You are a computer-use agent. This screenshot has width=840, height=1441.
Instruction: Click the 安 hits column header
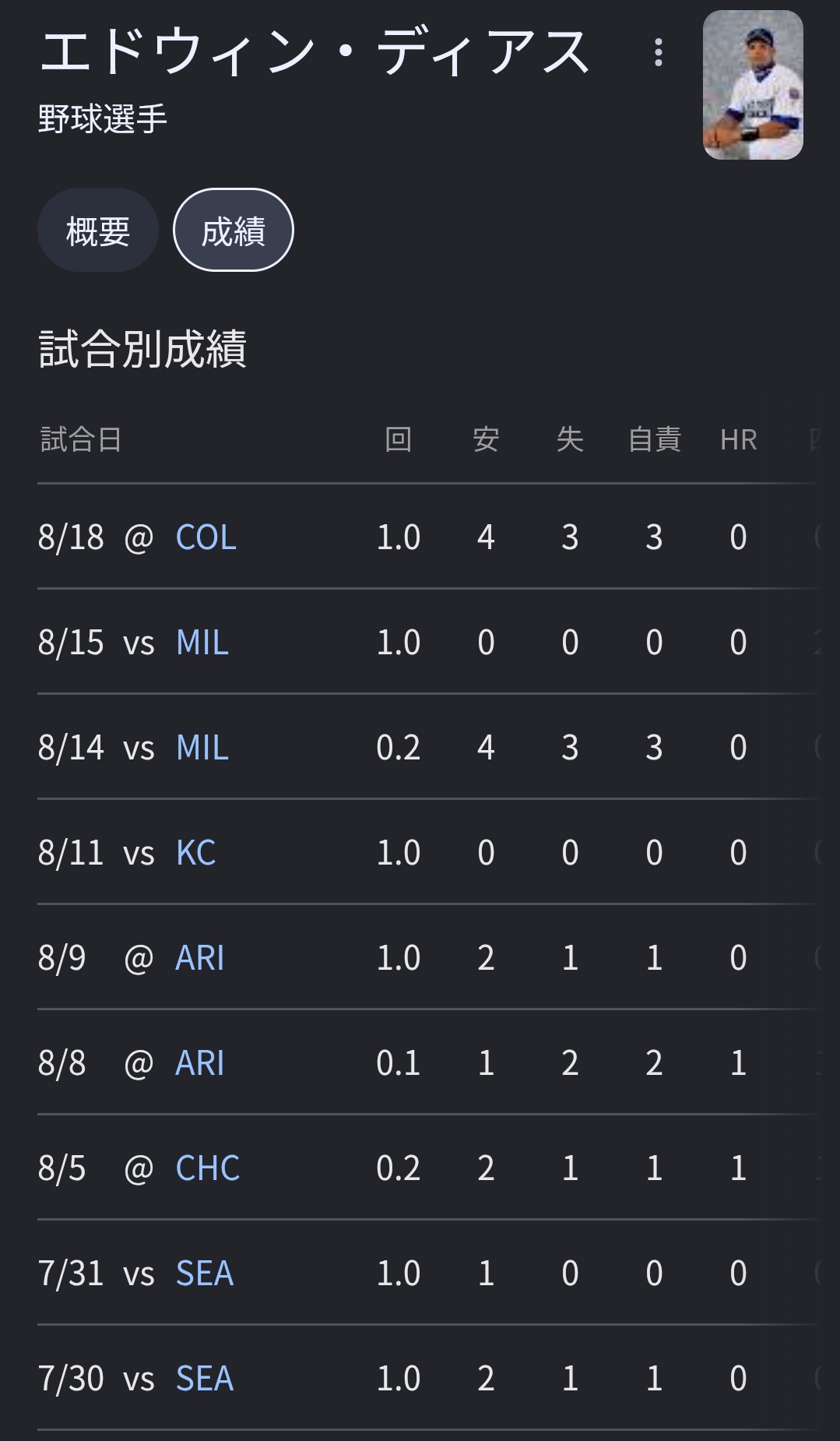(486, 439)
